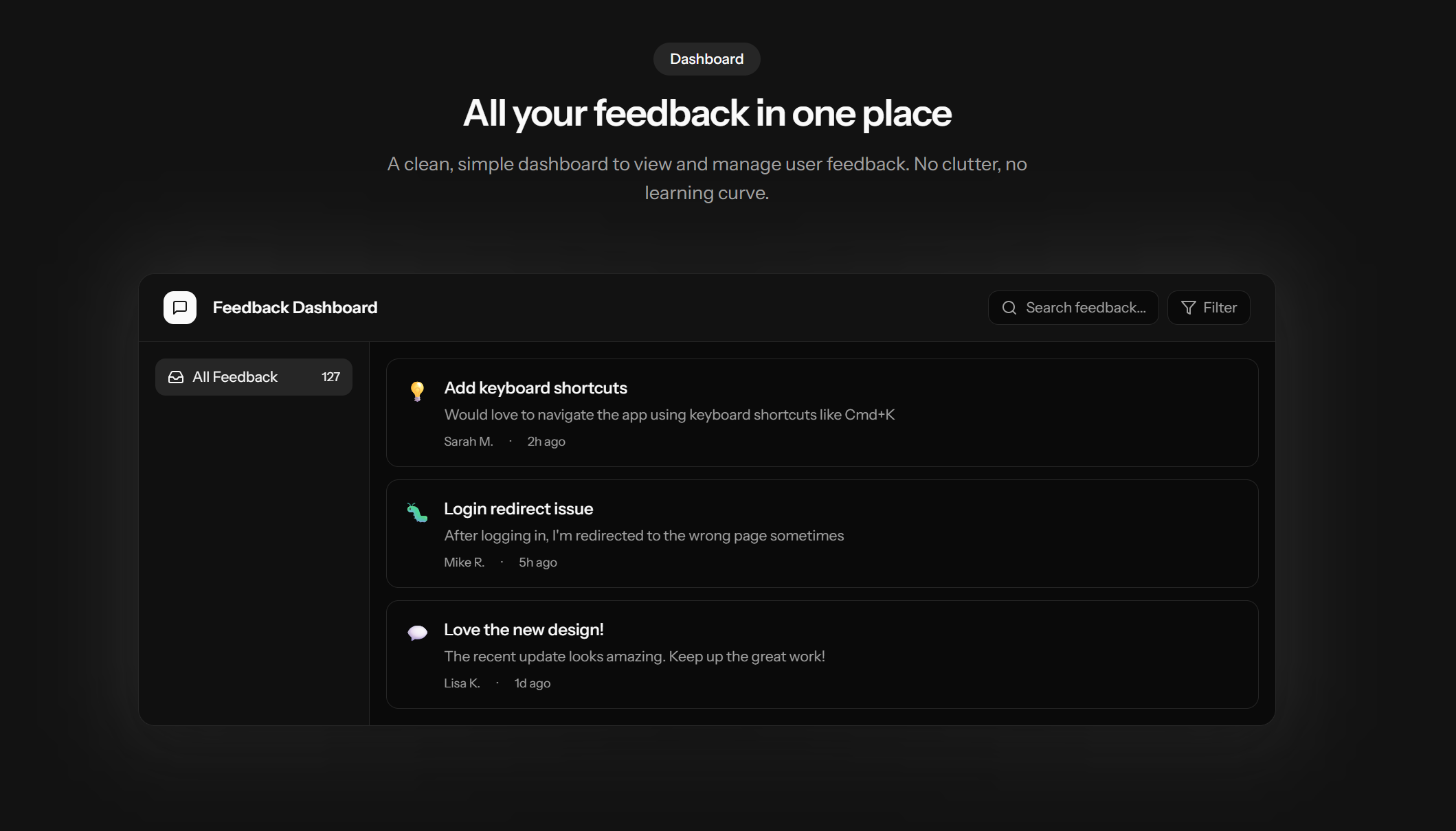Screen dimensions: 1456x831
Task: Click the speech bubble logo icon beside Feedback Dashboard
Action: point(179,308)
